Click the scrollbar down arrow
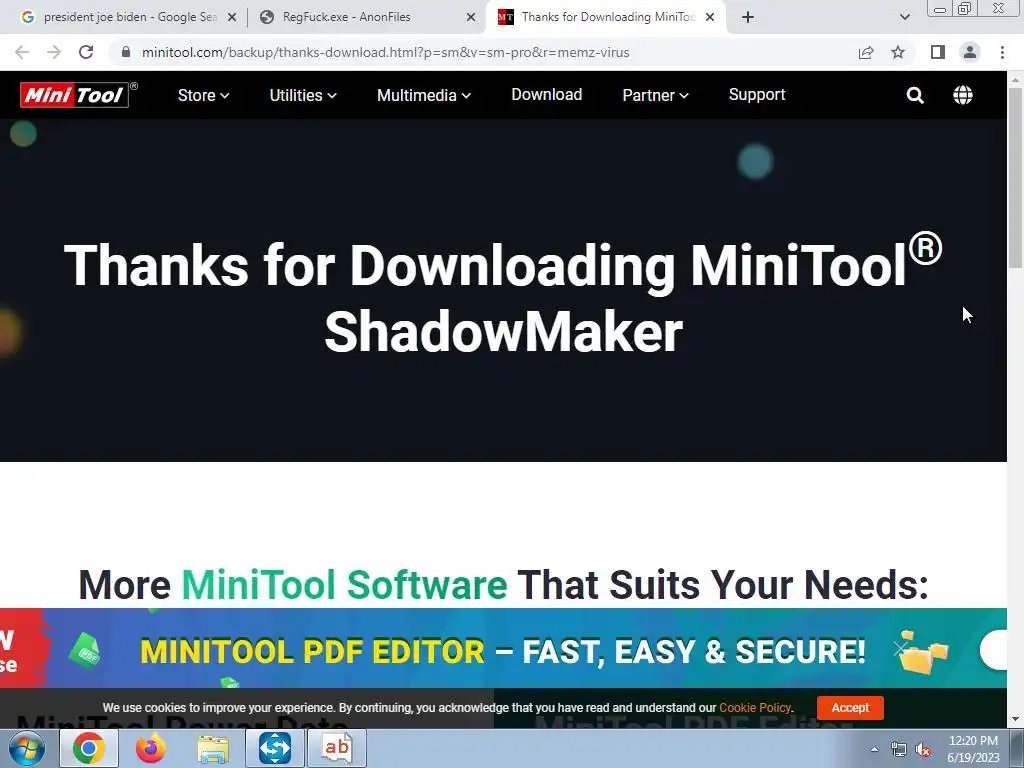 1015,719
